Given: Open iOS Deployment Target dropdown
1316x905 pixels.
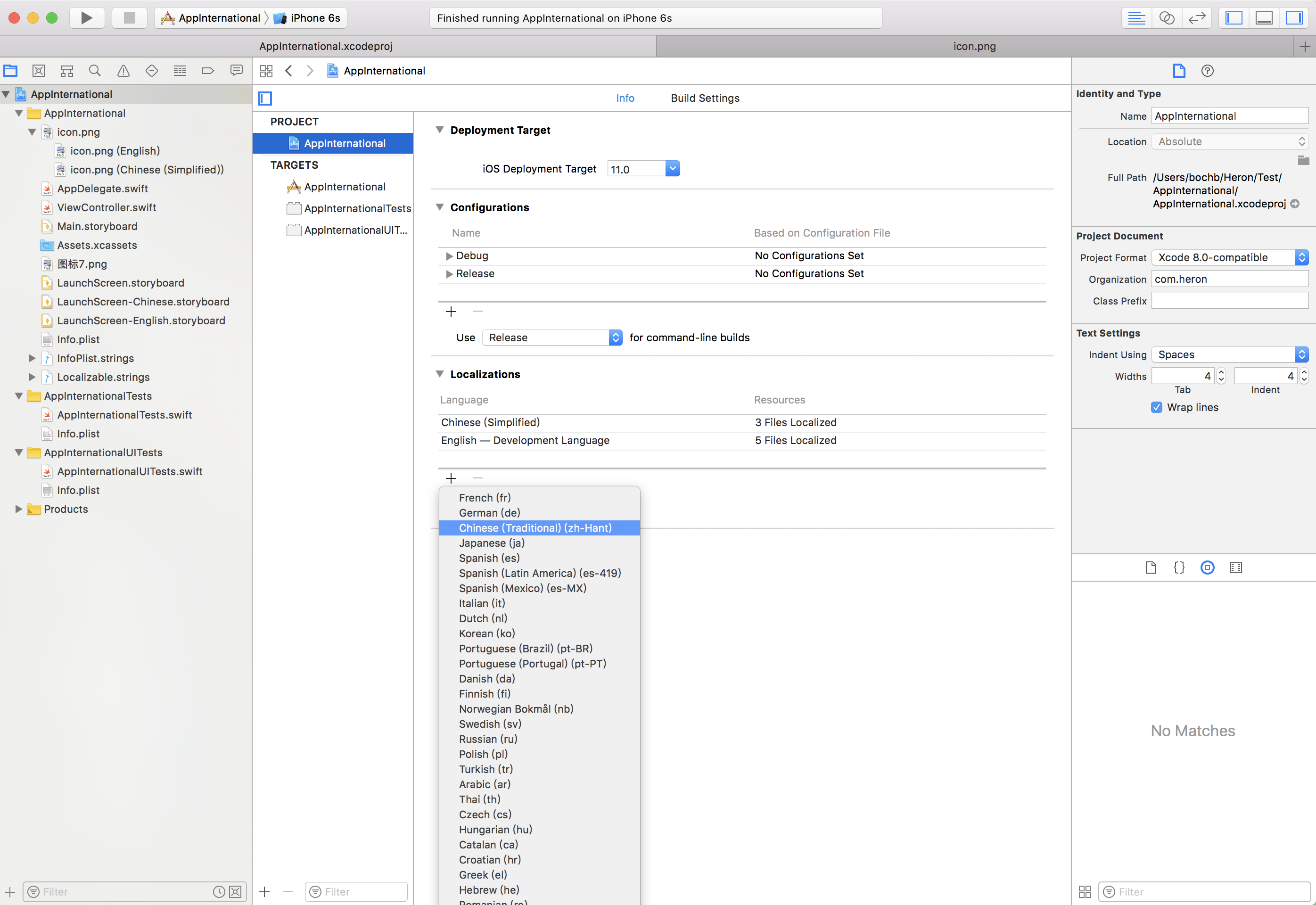Looking at the screenshot, I should click(x=673, y=168).
